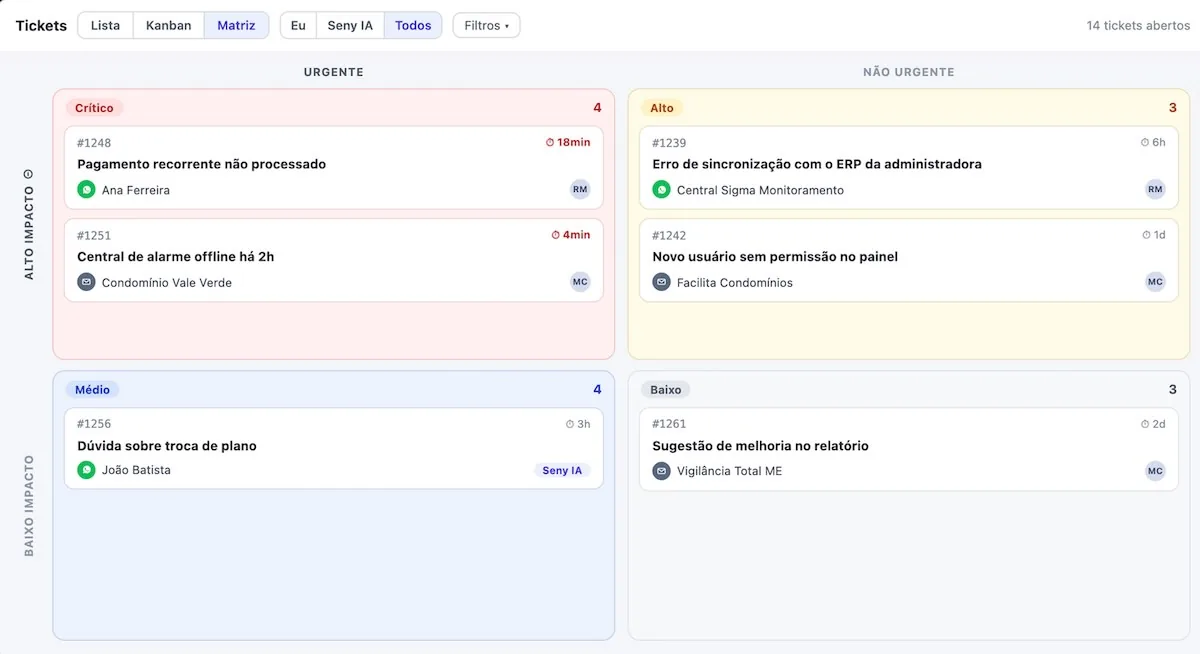This screenshot has width=1200, height=654.
Task: Select the Matriz view tab
Action: pyautogui.click(x=236, y=25)
